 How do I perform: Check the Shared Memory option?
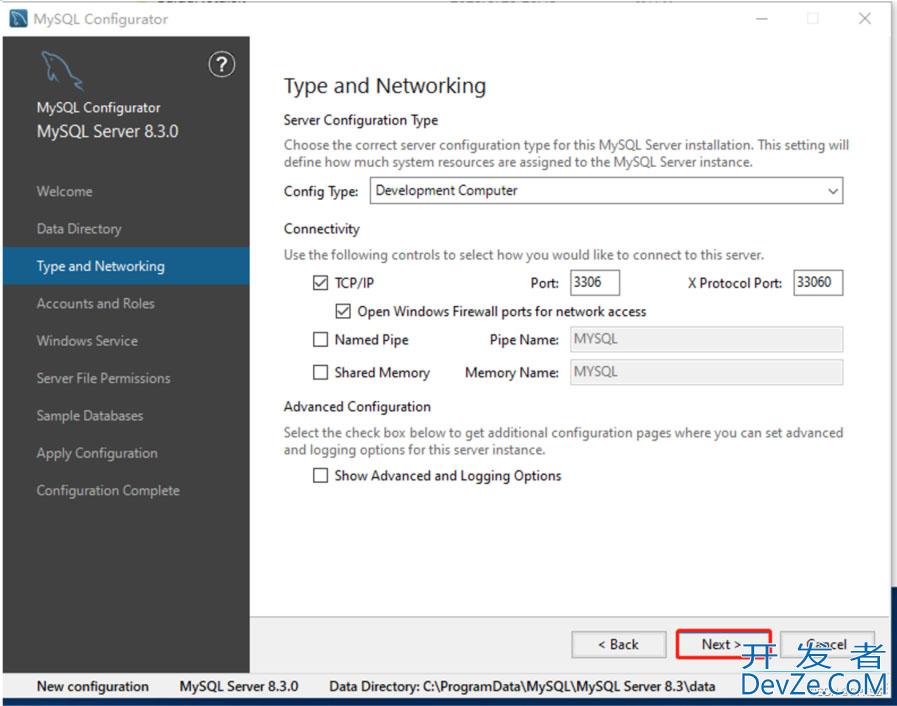(320, 372)
